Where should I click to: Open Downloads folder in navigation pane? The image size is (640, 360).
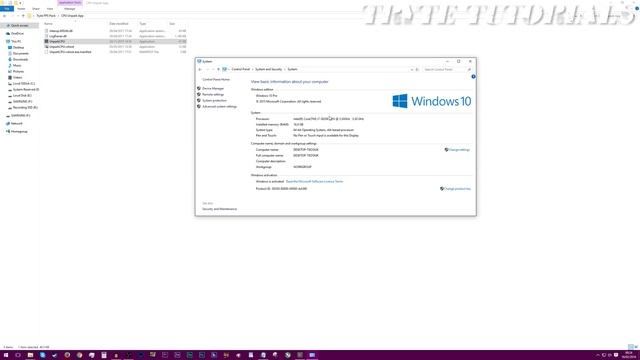coord(20,60)
